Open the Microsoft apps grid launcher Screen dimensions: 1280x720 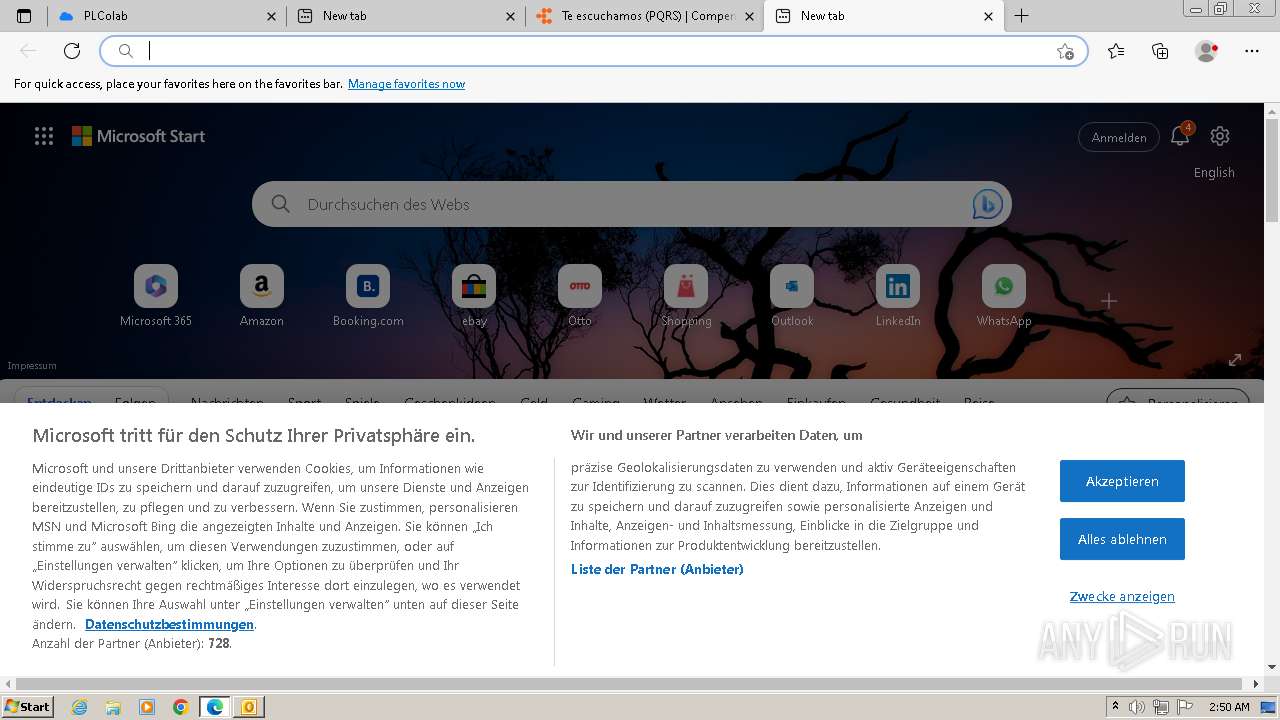(x=44, y=136)
